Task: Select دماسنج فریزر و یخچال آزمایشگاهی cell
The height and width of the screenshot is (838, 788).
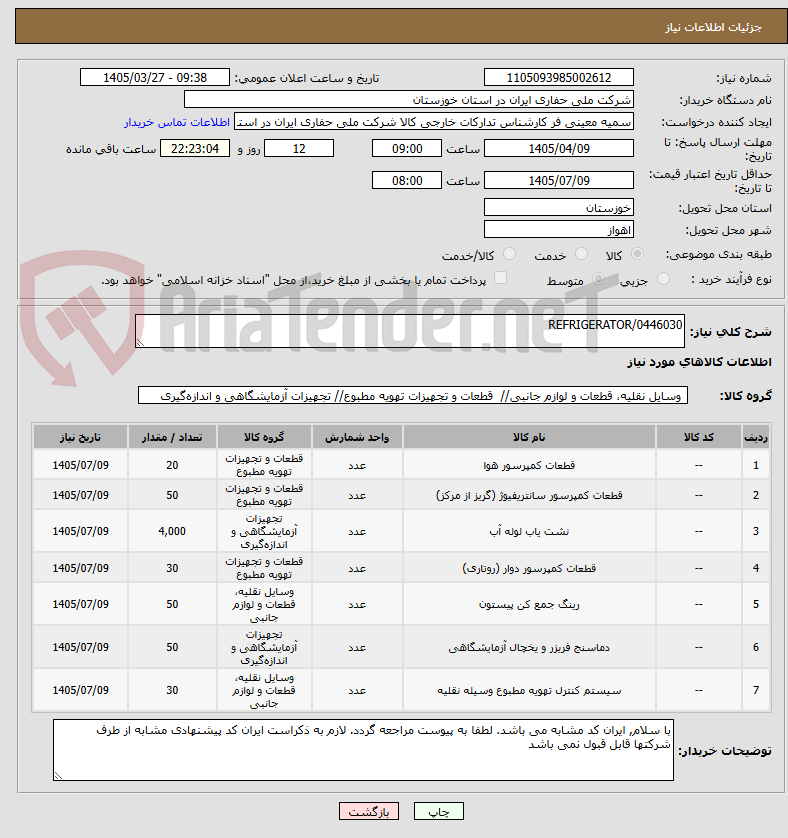Action: point(529,647)
